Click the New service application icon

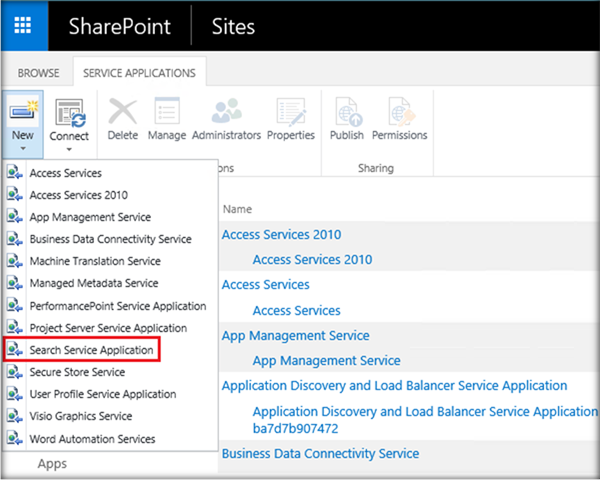click(x=22, y=113)
